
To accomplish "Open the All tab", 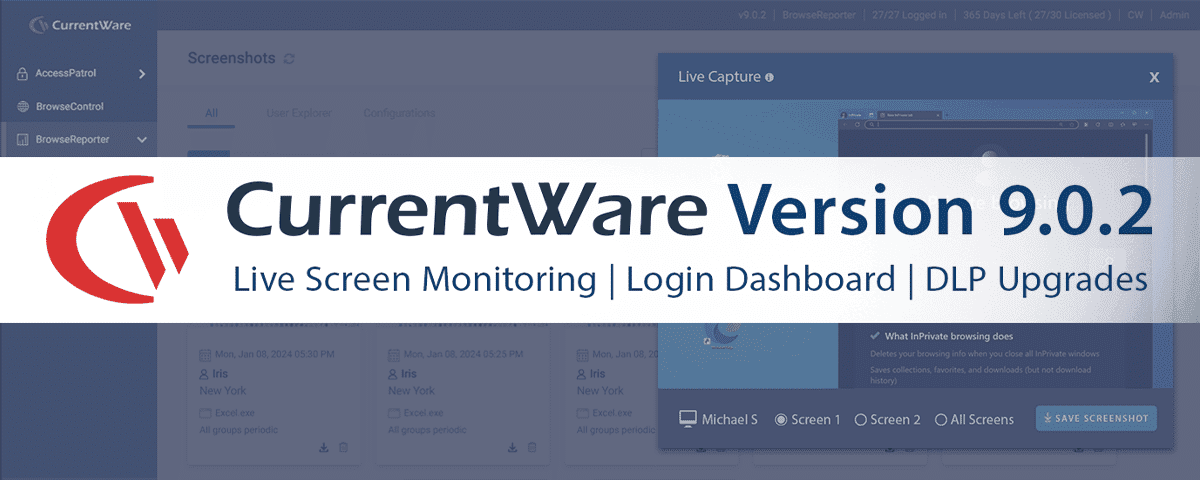I will click(x=211, y=113).
